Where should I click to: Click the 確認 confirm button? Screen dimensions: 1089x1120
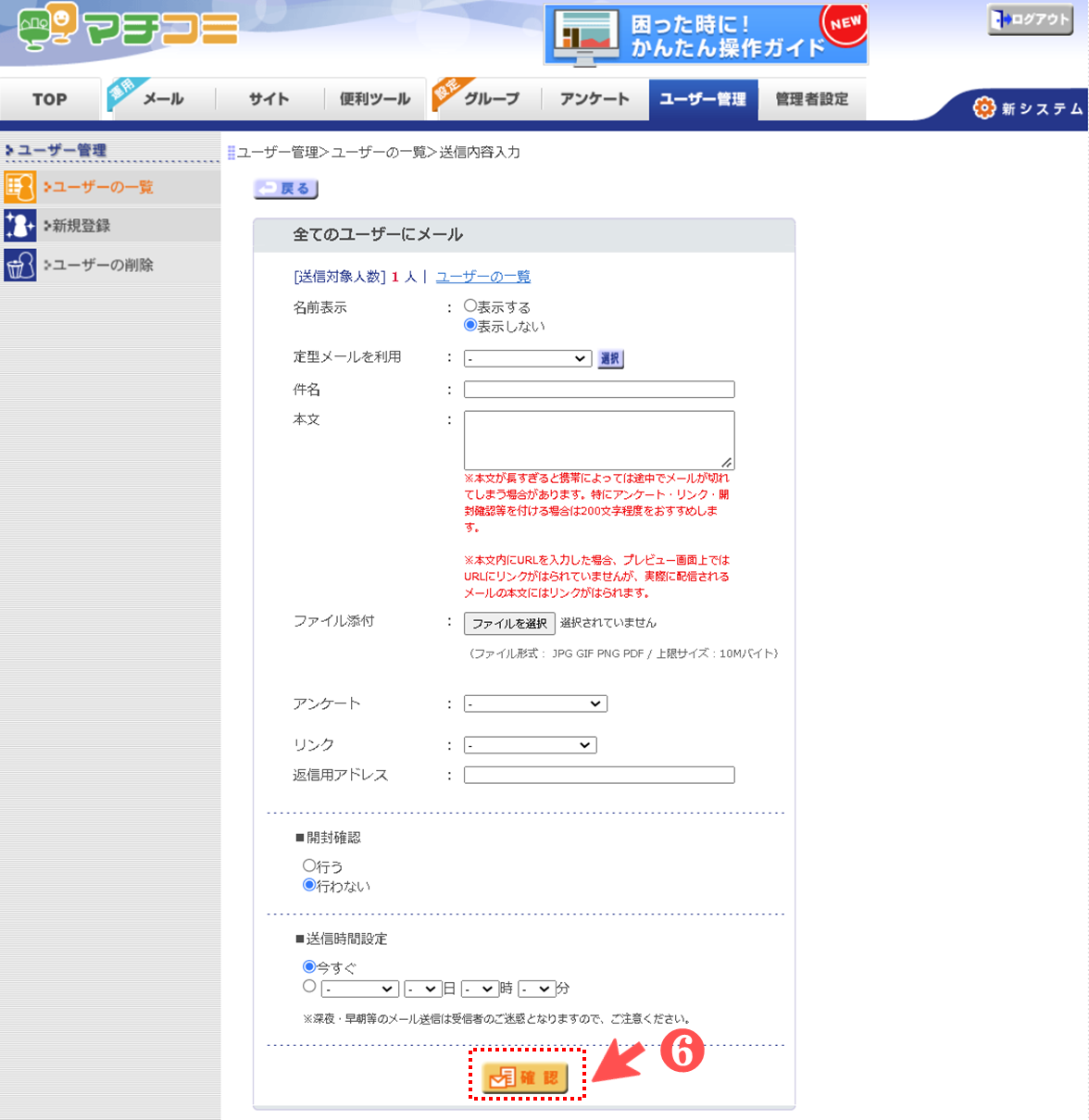coord(525,1076)
